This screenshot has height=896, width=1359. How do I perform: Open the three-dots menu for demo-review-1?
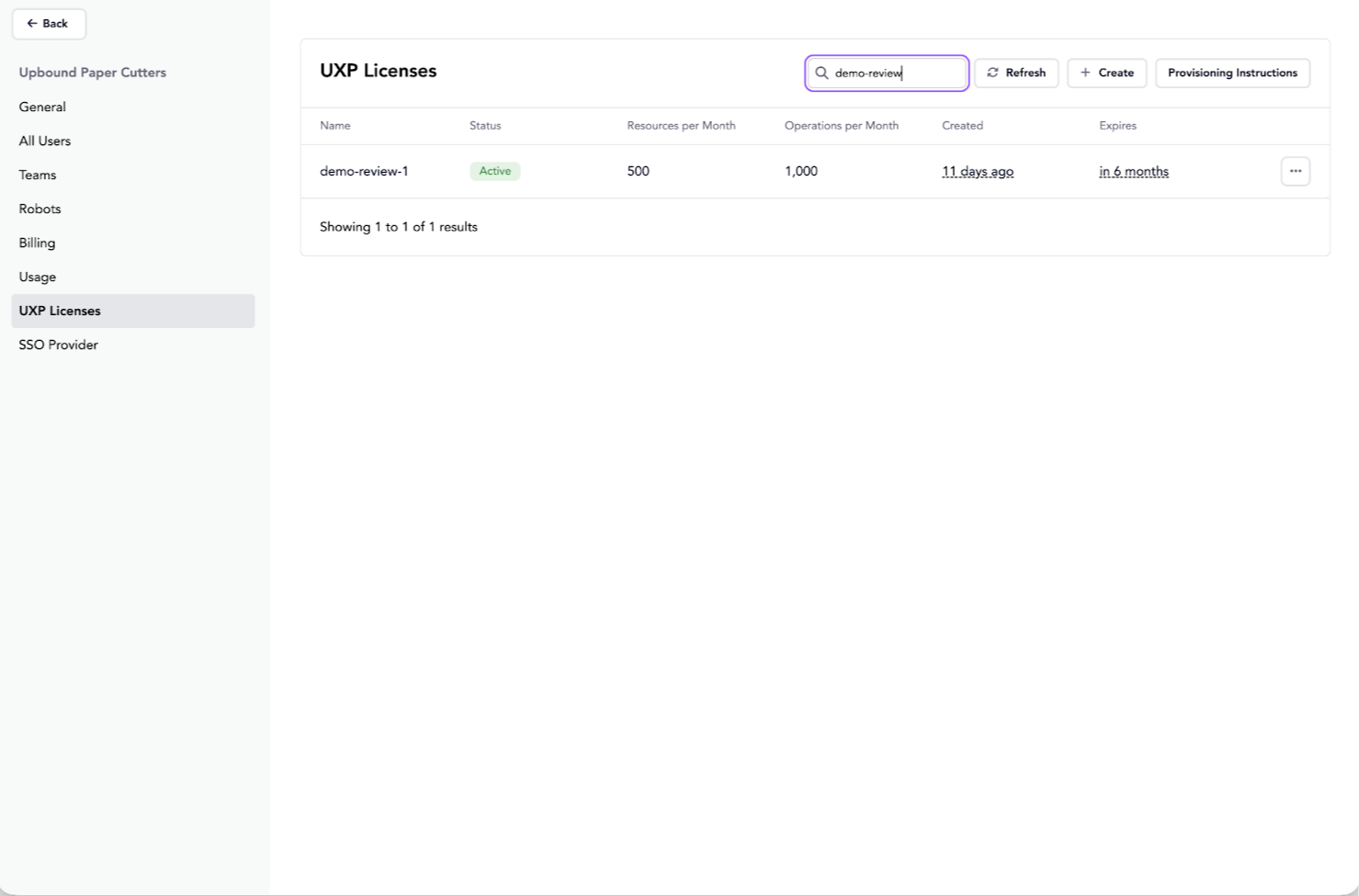coord(1295,171)
